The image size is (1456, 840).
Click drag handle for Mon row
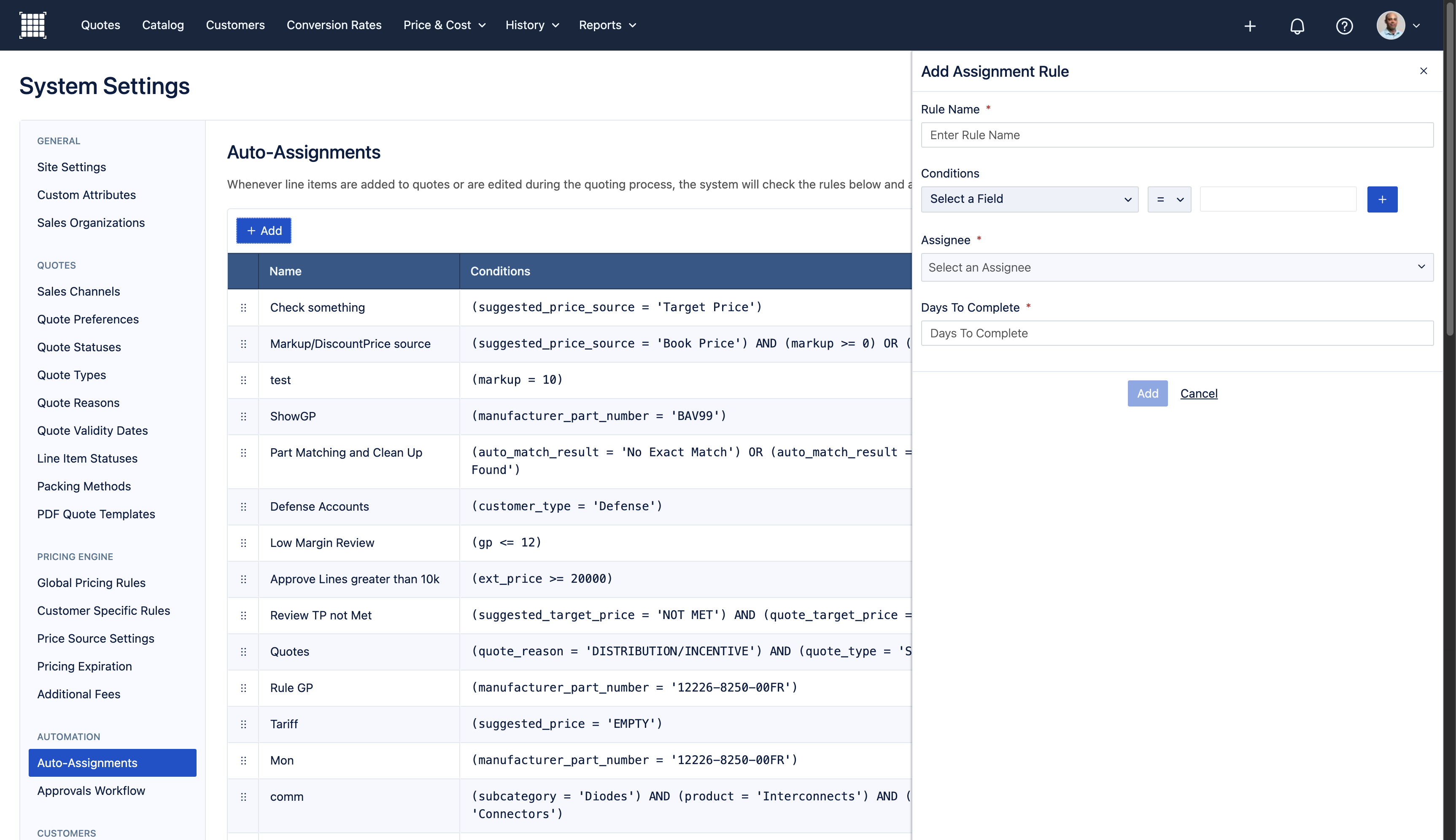[x=243, y=760]
